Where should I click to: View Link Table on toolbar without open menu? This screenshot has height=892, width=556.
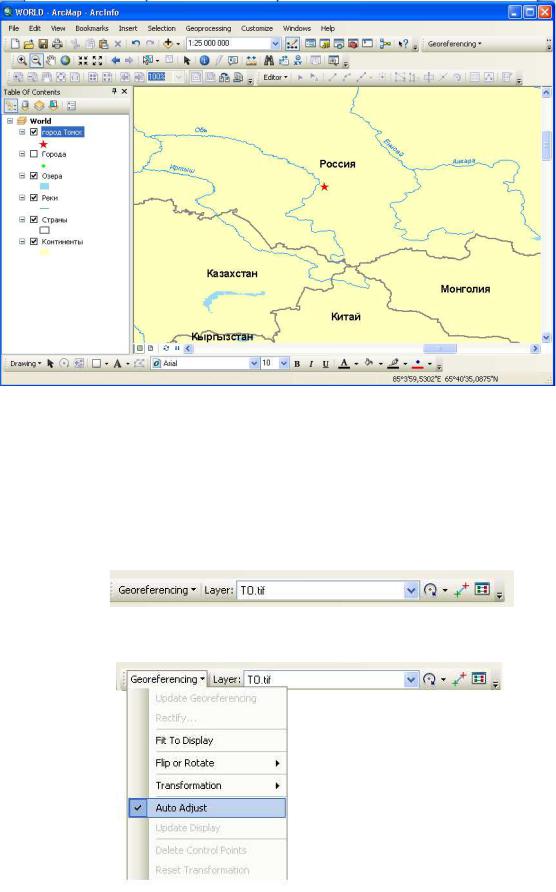(482, 589)
